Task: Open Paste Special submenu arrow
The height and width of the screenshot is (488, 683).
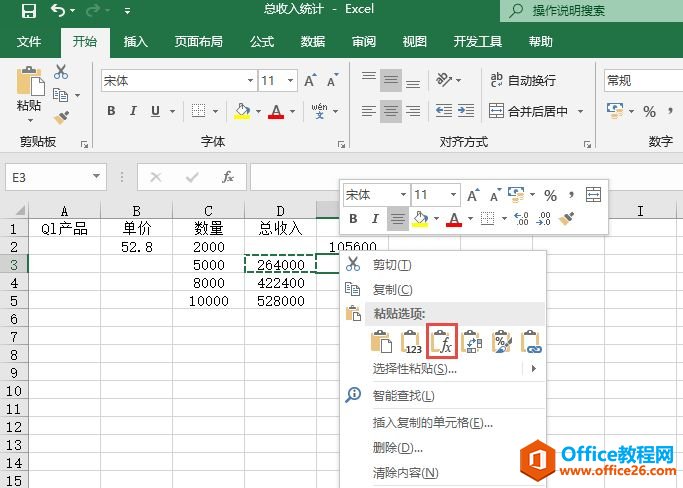Action: click(534, 369)
